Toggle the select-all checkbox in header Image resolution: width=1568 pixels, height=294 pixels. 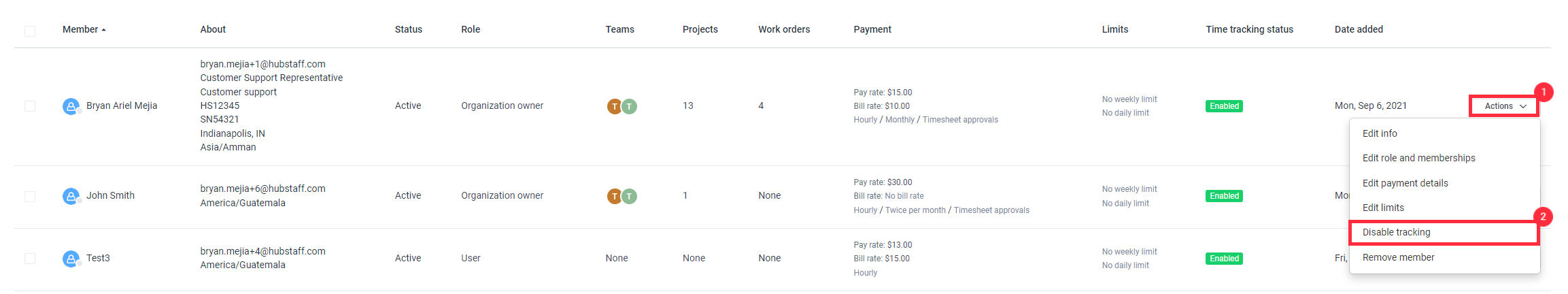(x=30, y=31)
